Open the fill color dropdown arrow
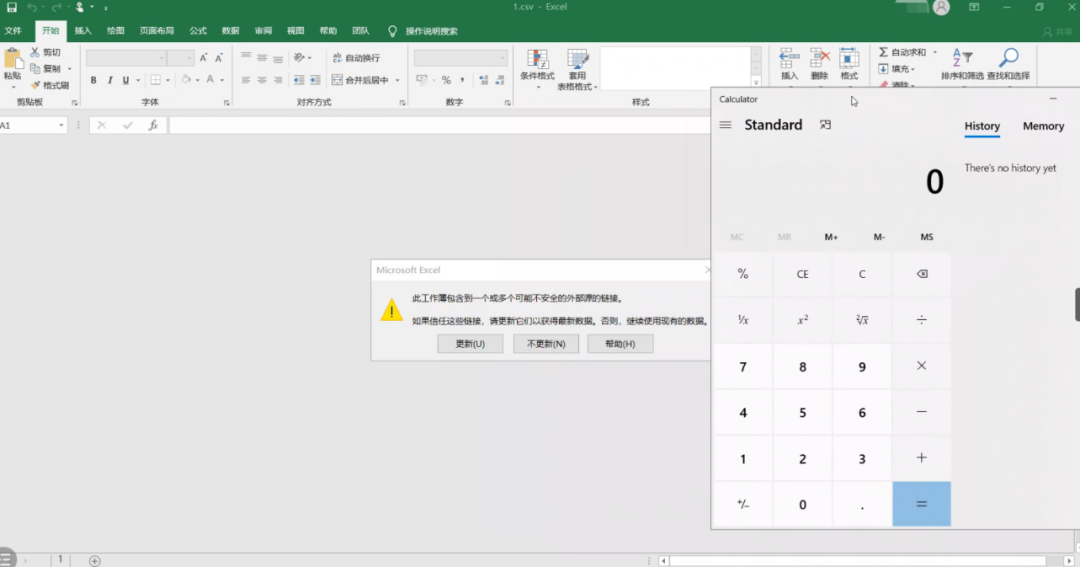Image resolution: width=1080 pixels, height=567 pixels. pos(197,80)
